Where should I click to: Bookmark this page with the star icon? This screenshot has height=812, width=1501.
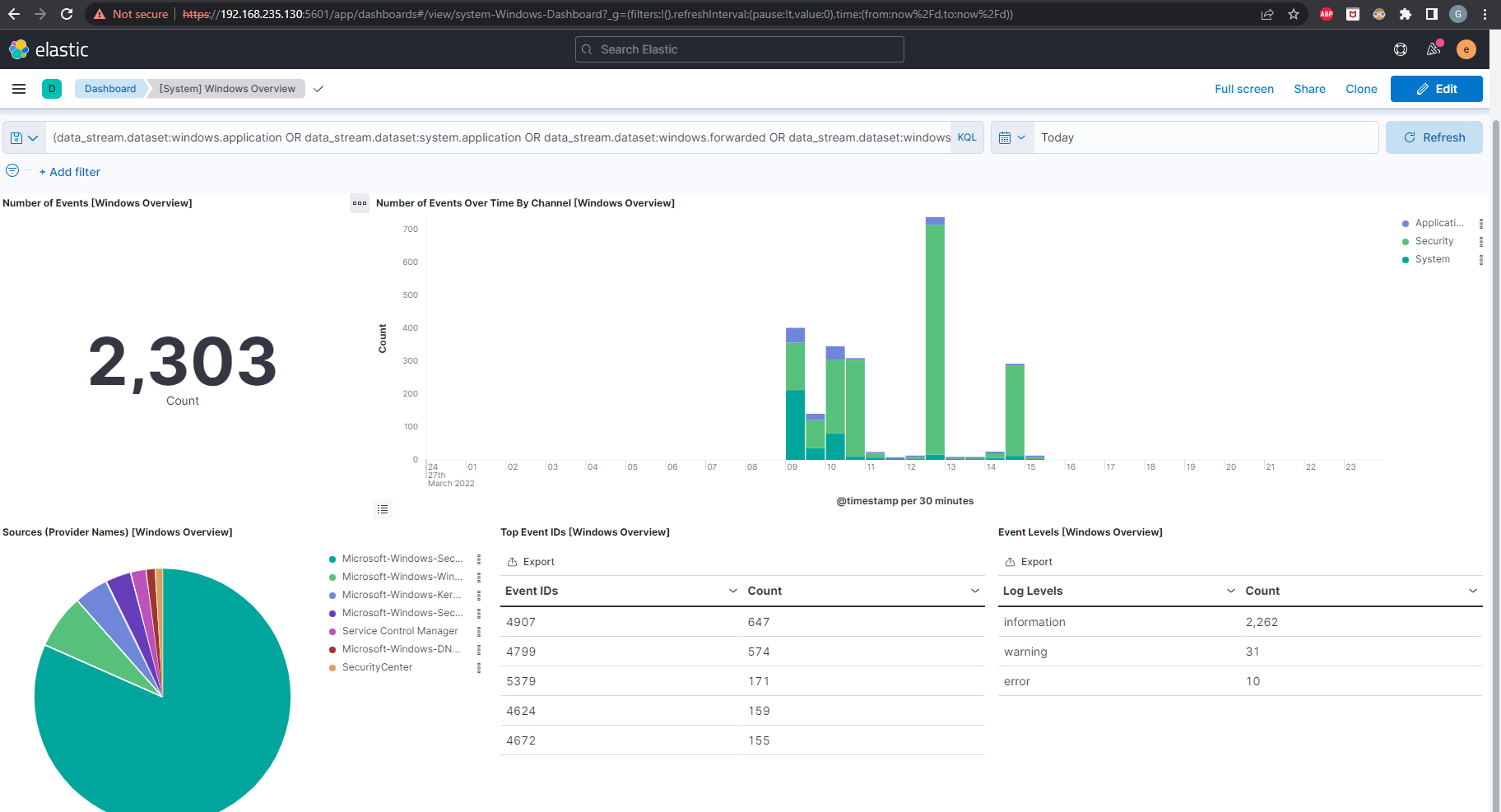1294,14
